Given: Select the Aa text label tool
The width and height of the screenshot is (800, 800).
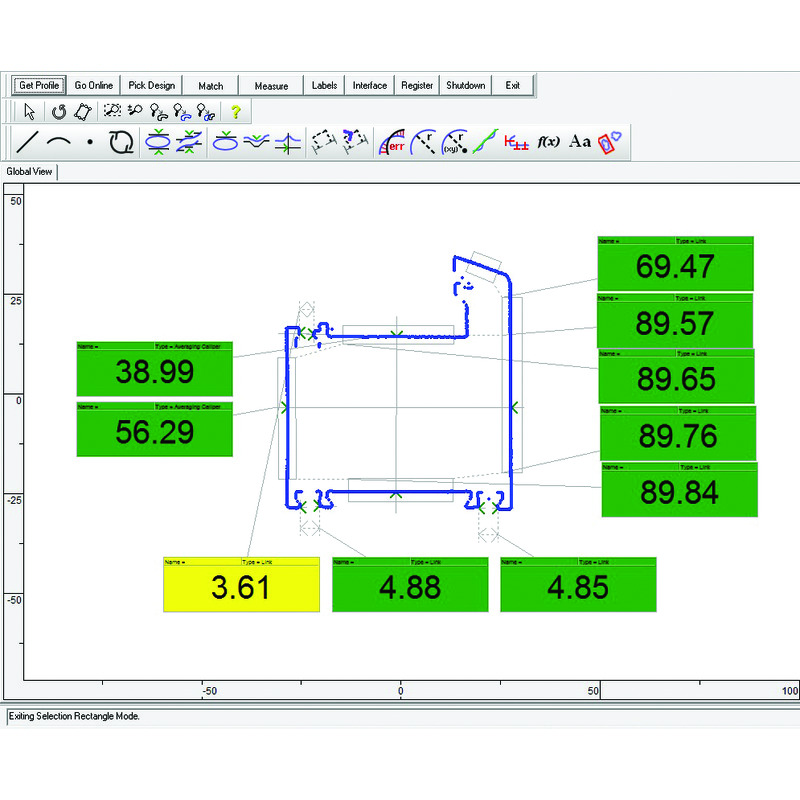Looking at the screenshot, I should click(x=580, y=143).
